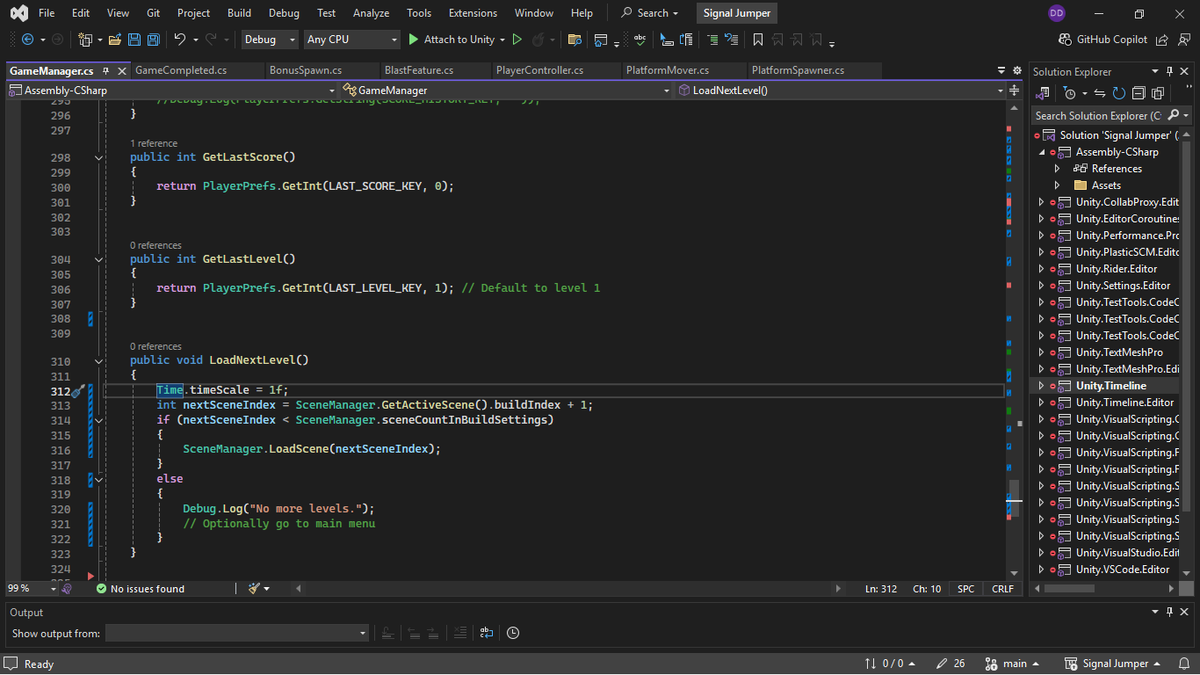This screenshot has height=675, width=1200.
Task: Toggle the timestamp clock in the Output panel
Action: coord(513,633)
